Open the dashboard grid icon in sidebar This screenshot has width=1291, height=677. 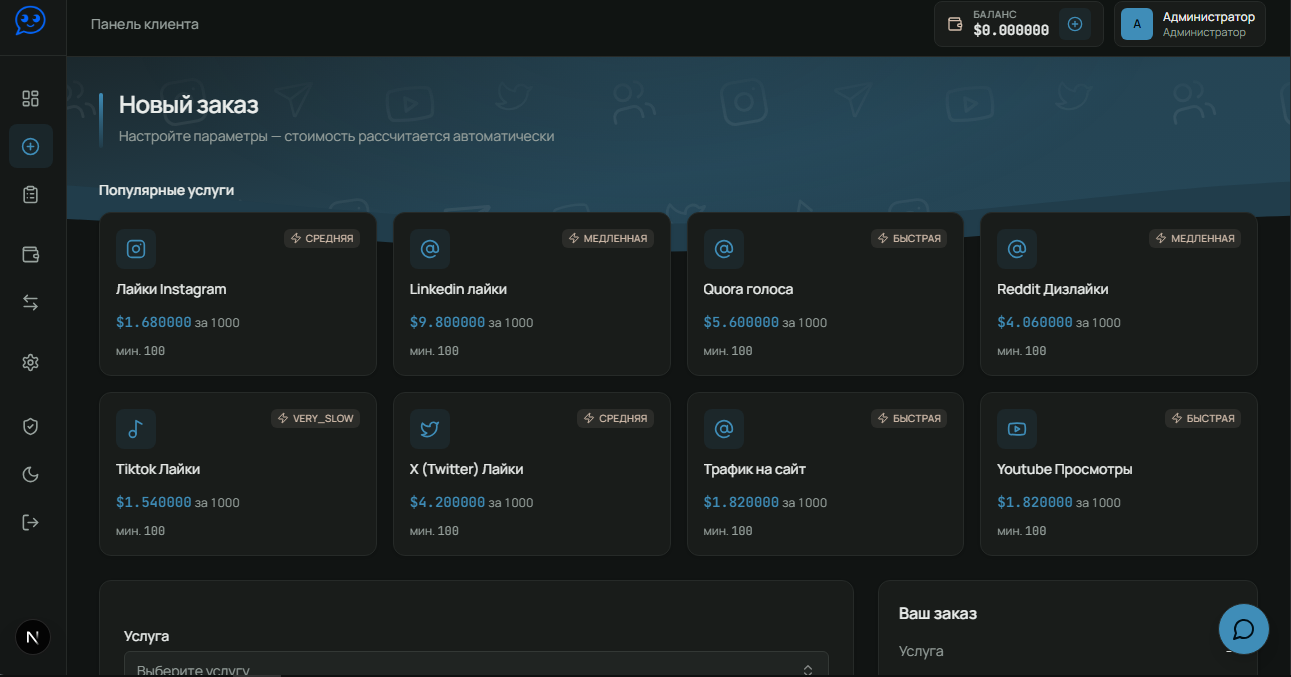pos(30,98)
